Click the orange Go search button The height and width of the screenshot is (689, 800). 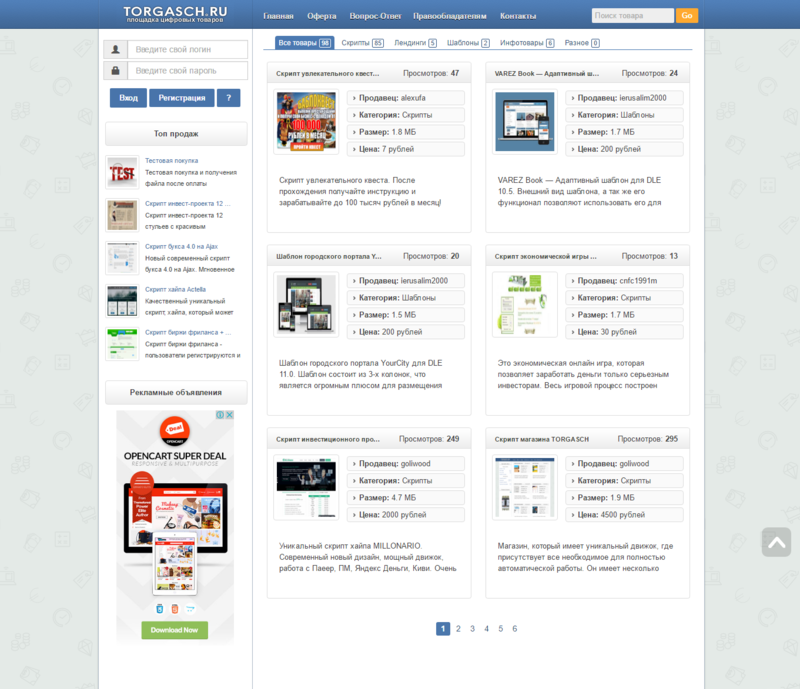pyautogui.click(x=687, y=15)
